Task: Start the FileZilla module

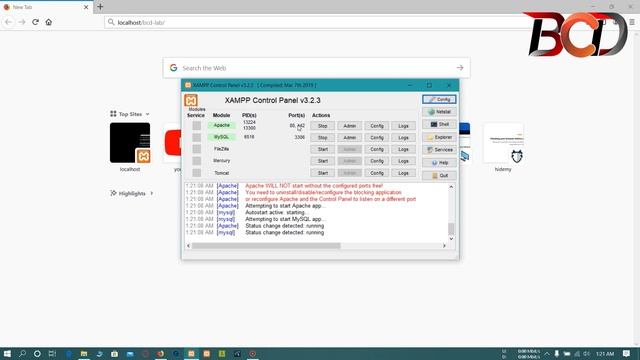Action: (x=322, y=149)
